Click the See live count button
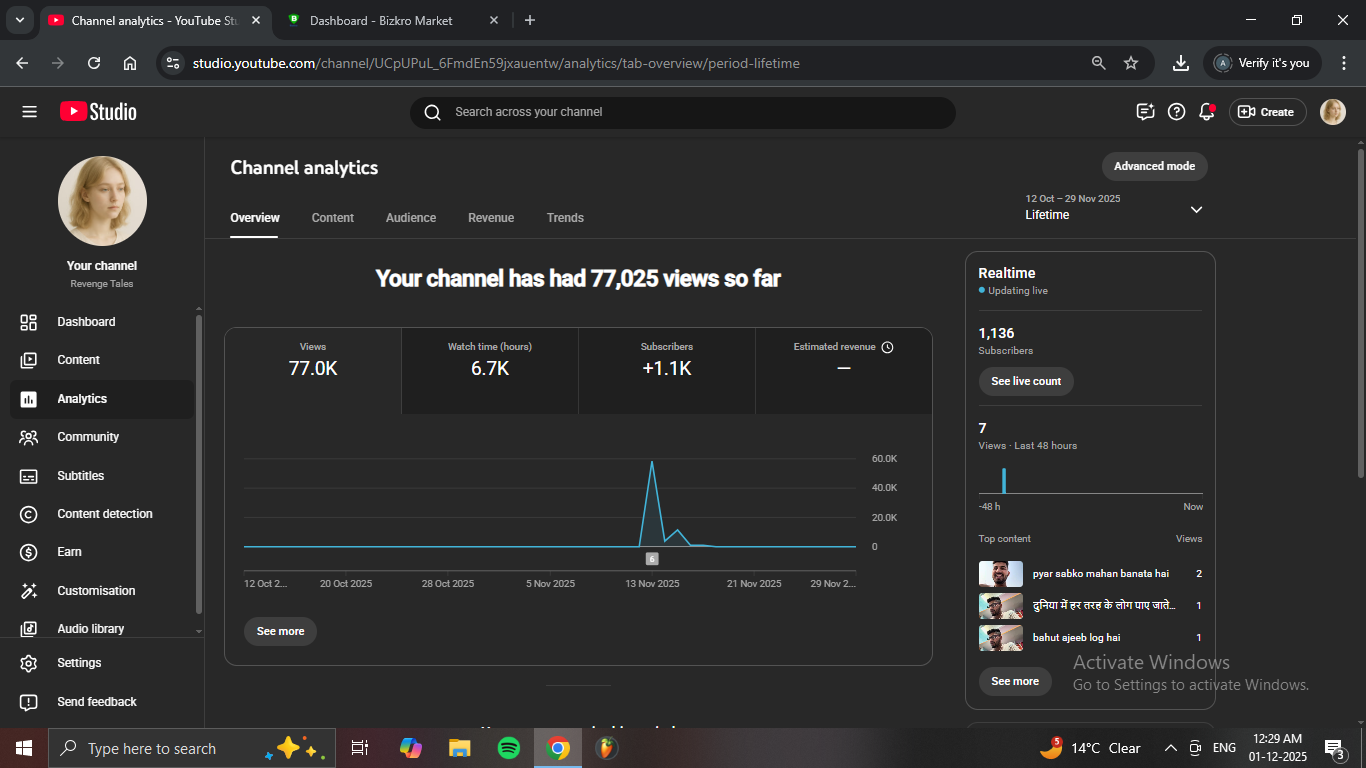This screenshot has height=768, width=1366. [1026, 381]
